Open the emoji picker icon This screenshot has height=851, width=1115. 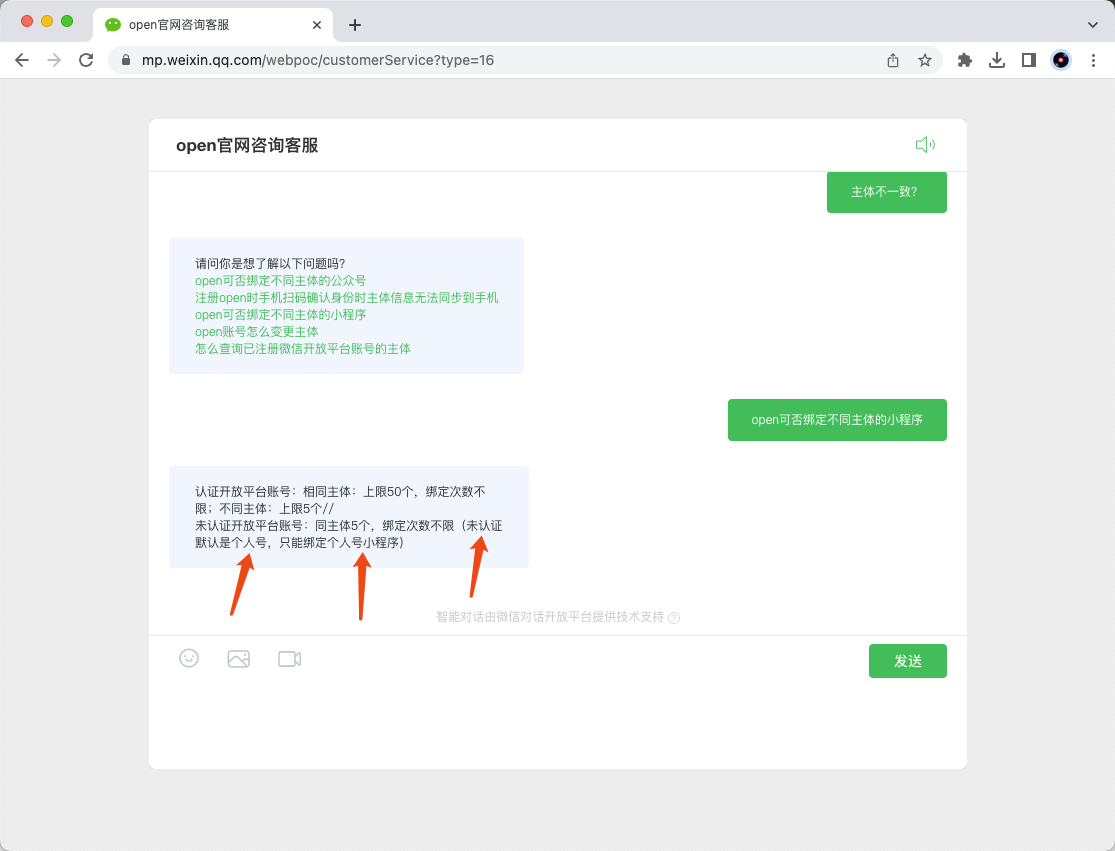[189, 658]
